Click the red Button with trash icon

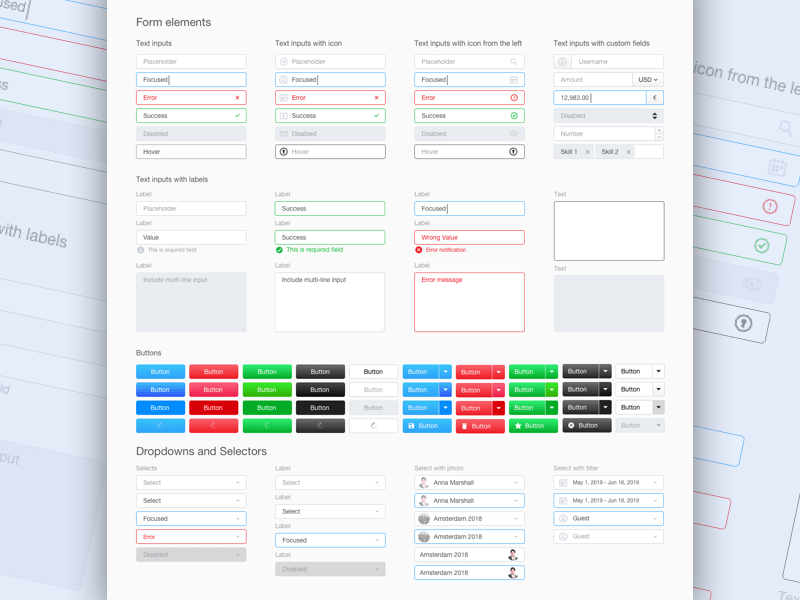tap(480, 426)
